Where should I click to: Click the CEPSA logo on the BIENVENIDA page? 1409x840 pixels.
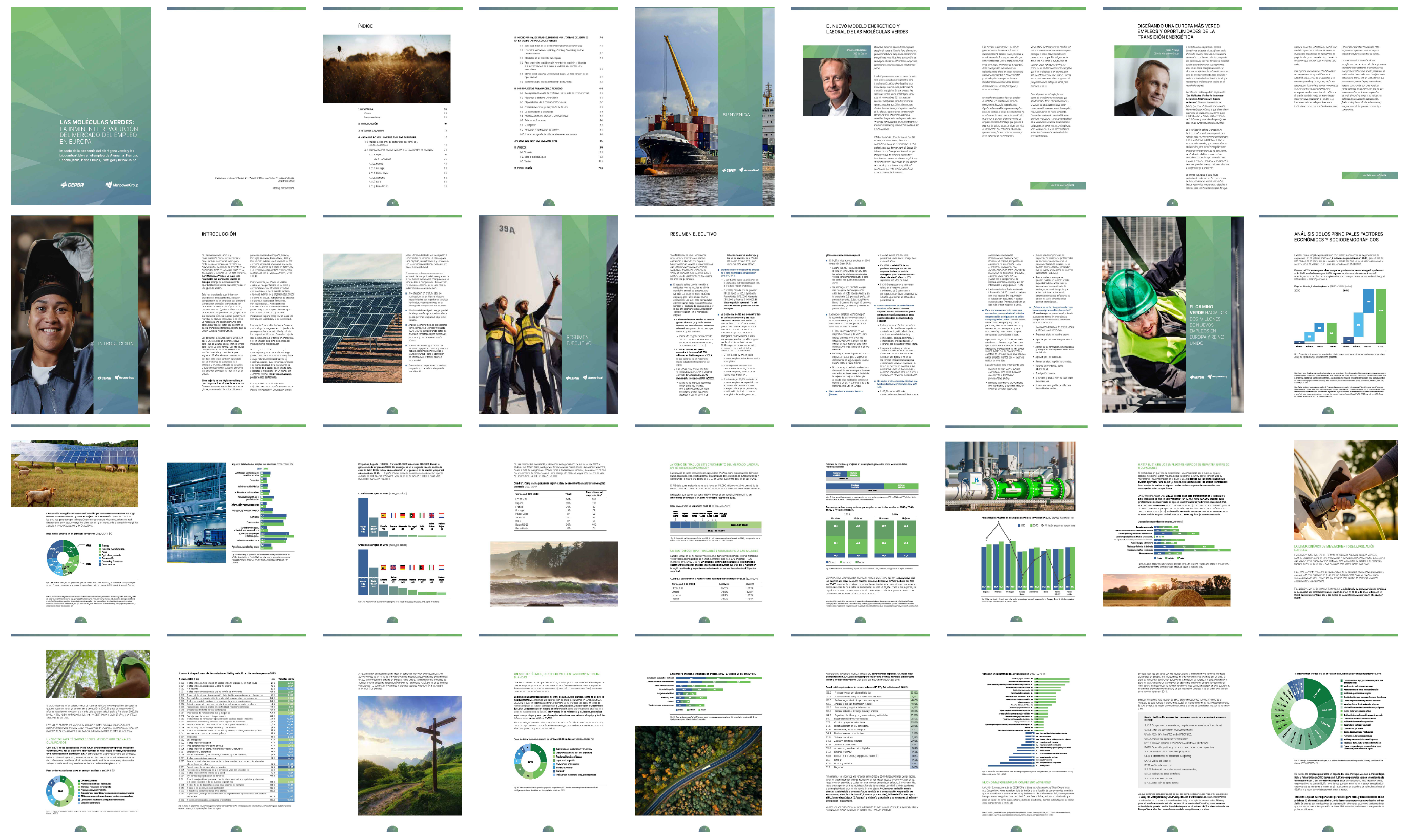pyautogui.click(x=729, y=170)
